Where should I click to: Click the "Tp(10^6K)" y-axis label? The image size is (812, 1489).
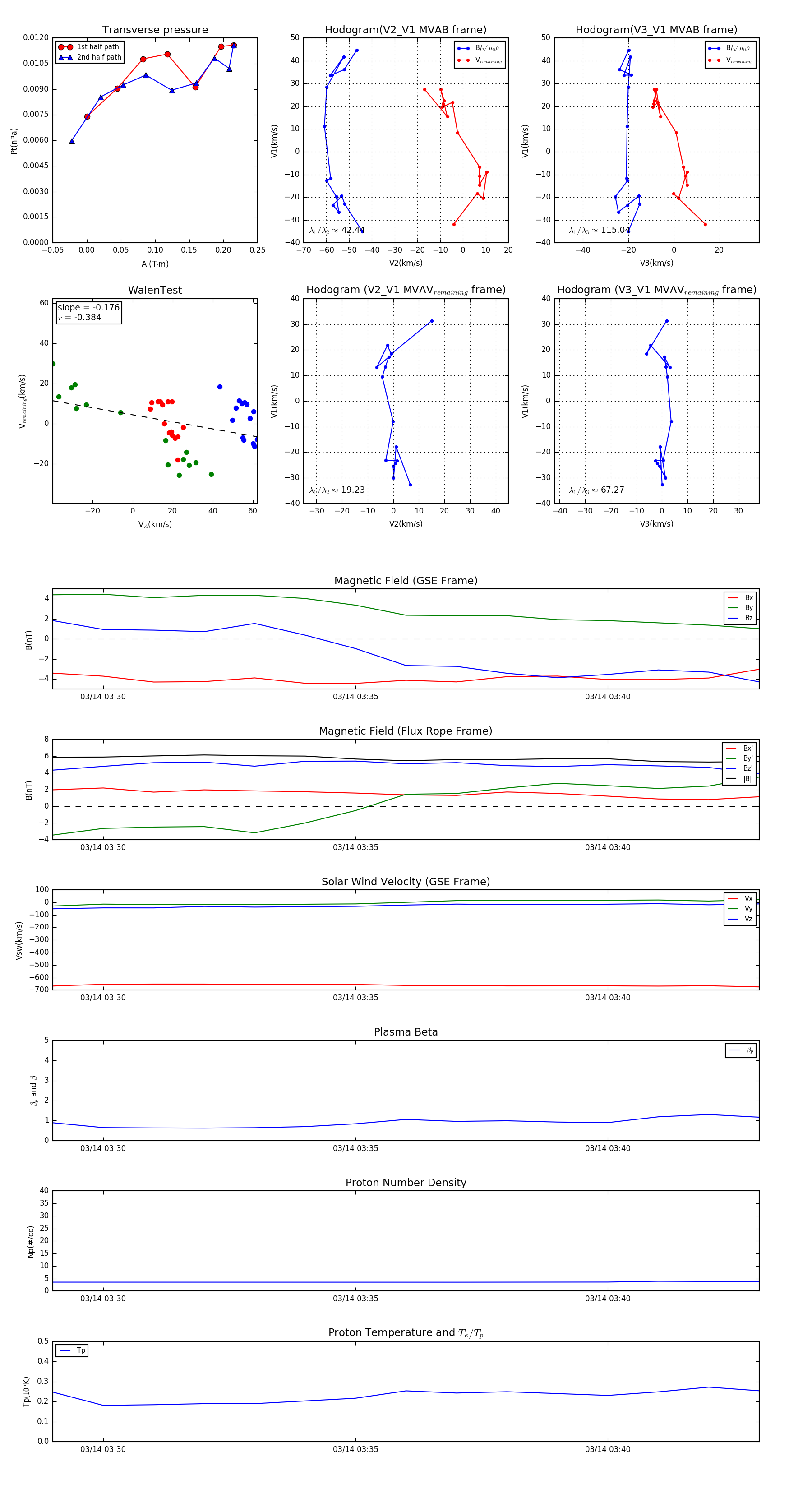(27, 1392)
